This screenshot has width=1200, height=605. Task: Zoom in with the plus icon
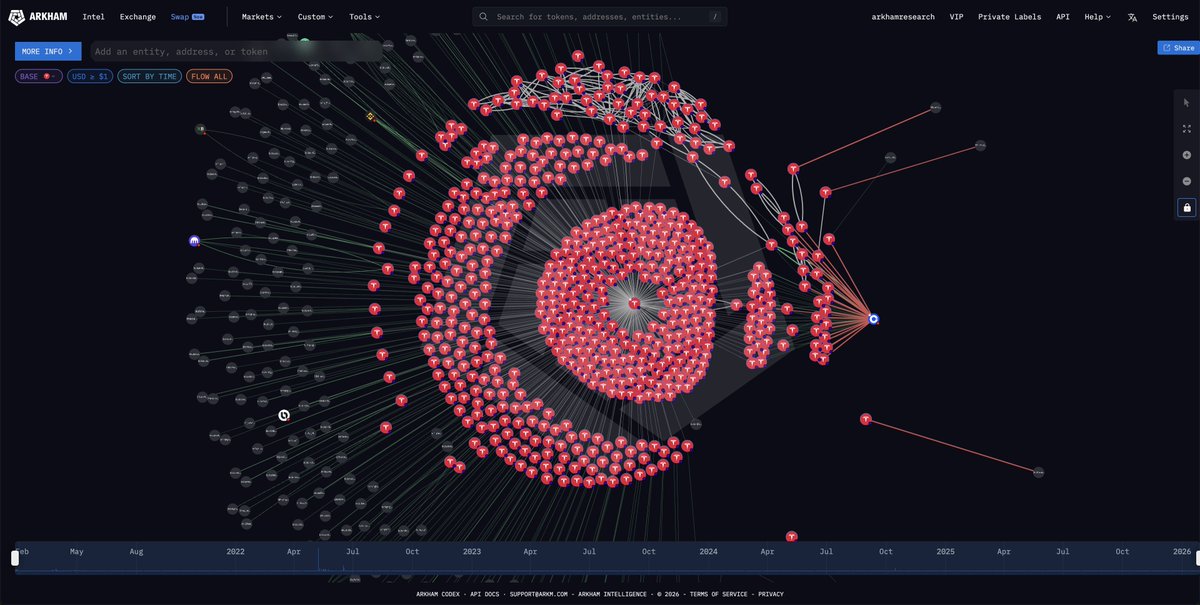pyautogui.click(x=1186, y=155)
